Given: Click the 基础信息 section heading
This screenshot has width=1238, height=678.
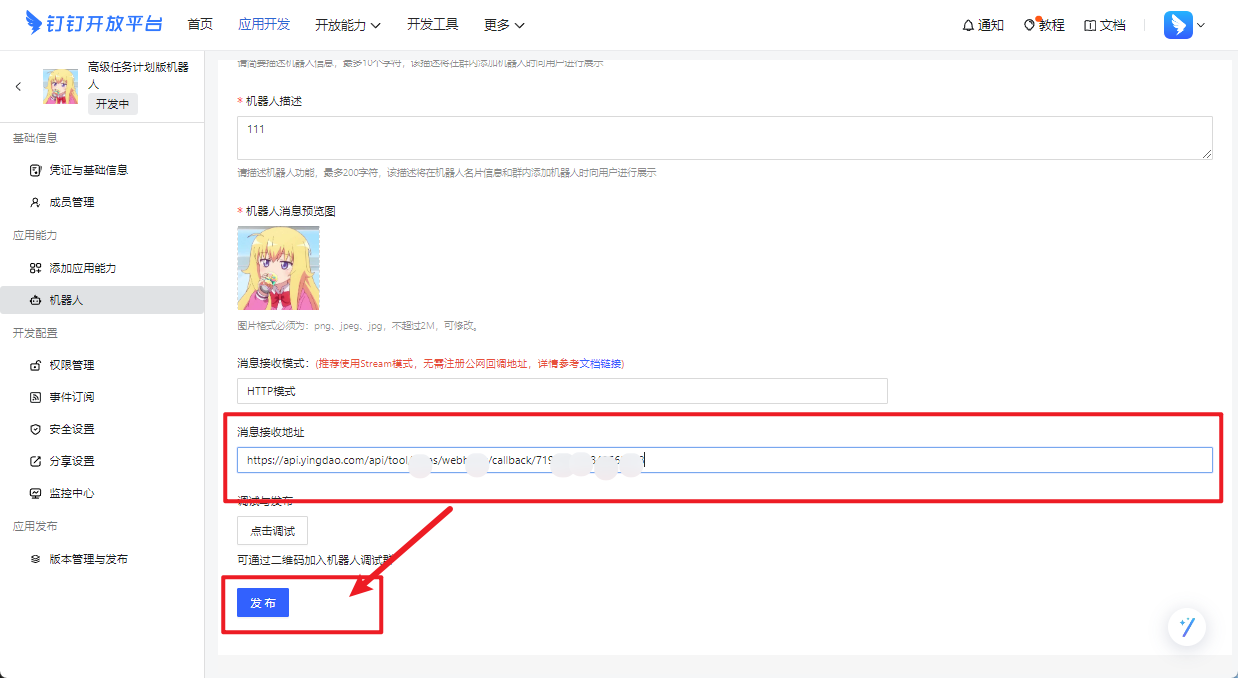Looking at the screenshot, I should 35,138.
